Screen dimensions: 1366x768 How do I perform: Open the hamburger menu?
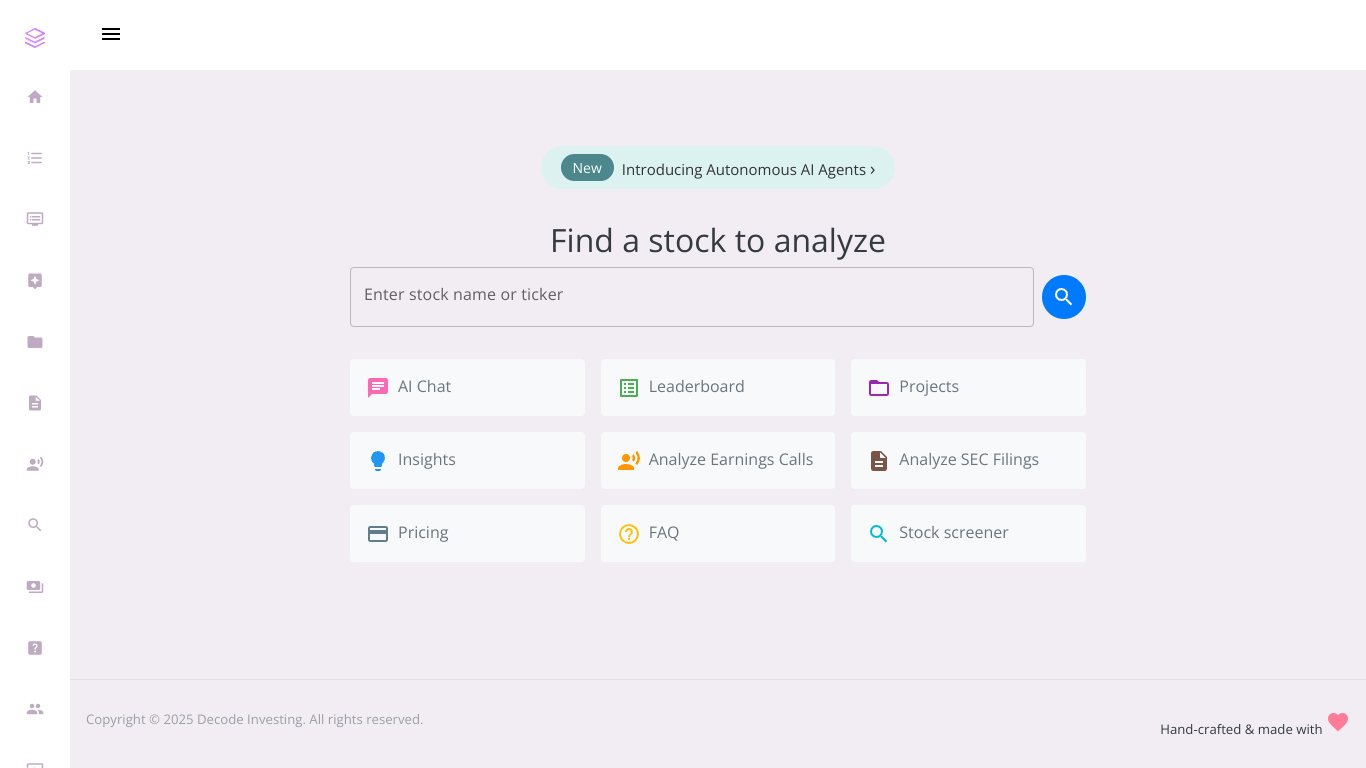point(111,34)
